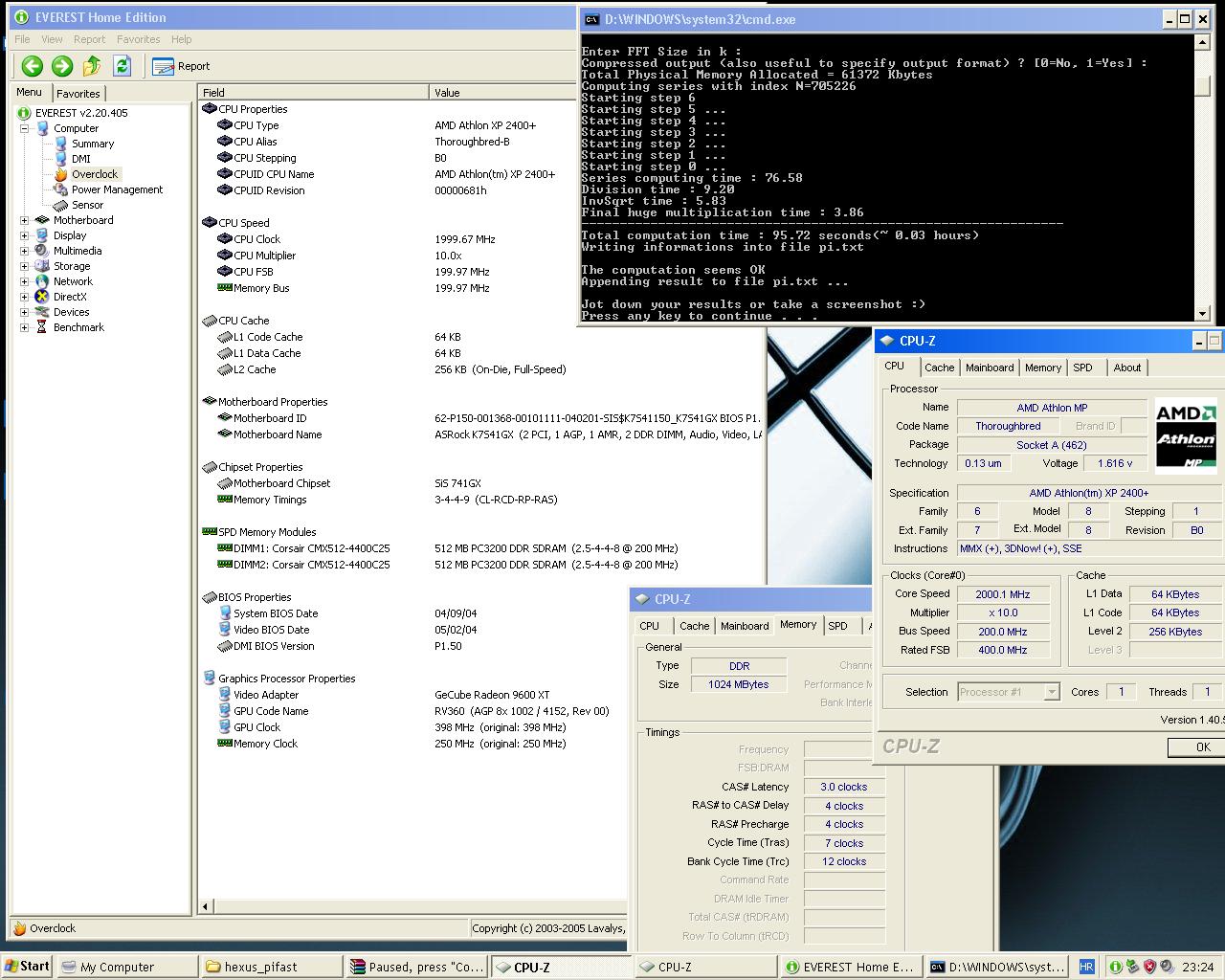The image size is (1225, 980).
Task: Click the Refresh icon in EVEREST toolbar
Action: [x=122, y=66]
